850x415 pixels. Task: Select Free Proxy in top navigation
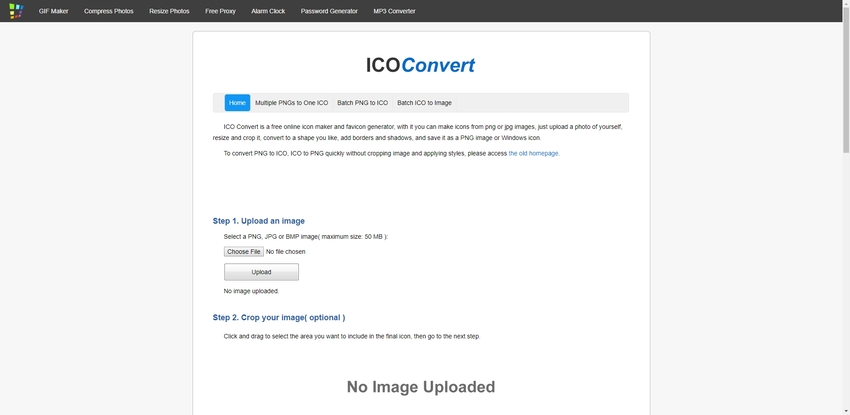(221, 11)
